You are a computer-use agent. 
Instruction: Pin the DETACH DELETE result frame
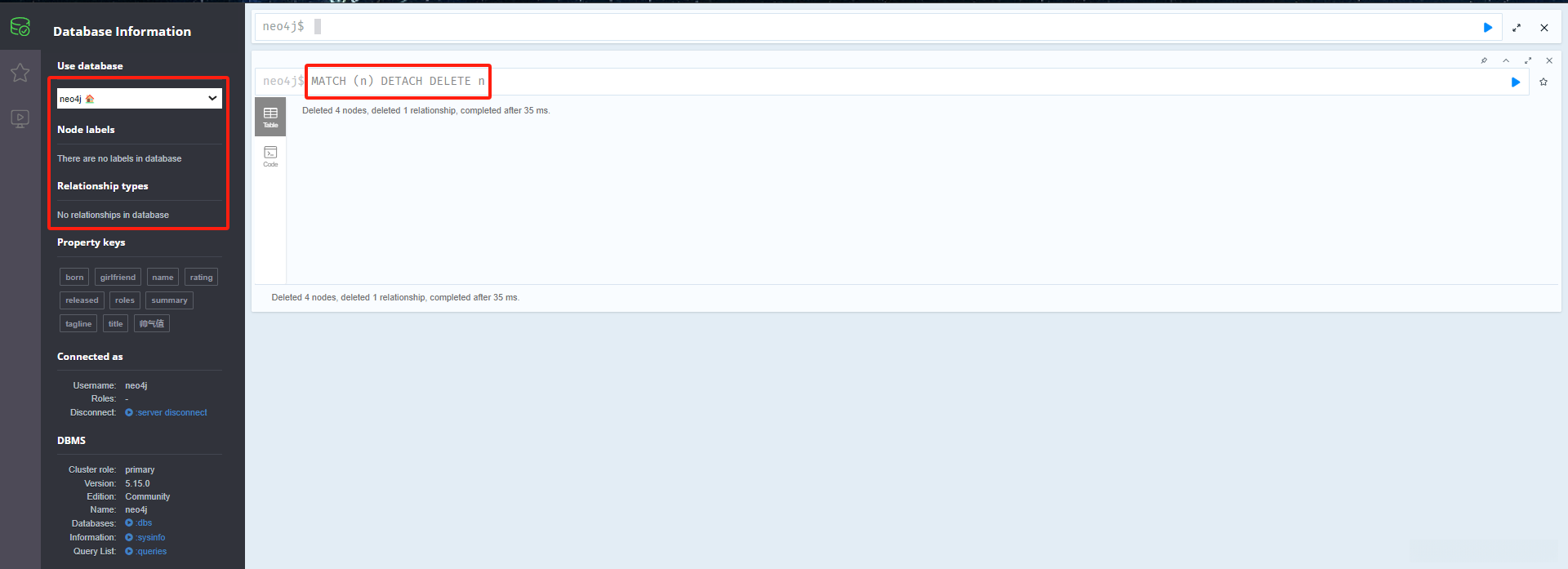[x=1484, y=60]
